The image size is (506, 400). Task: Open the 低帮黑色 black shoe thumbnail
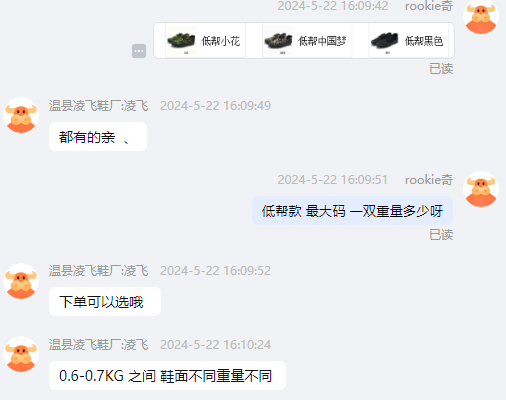pyautogui.click(x=384, y=40)
